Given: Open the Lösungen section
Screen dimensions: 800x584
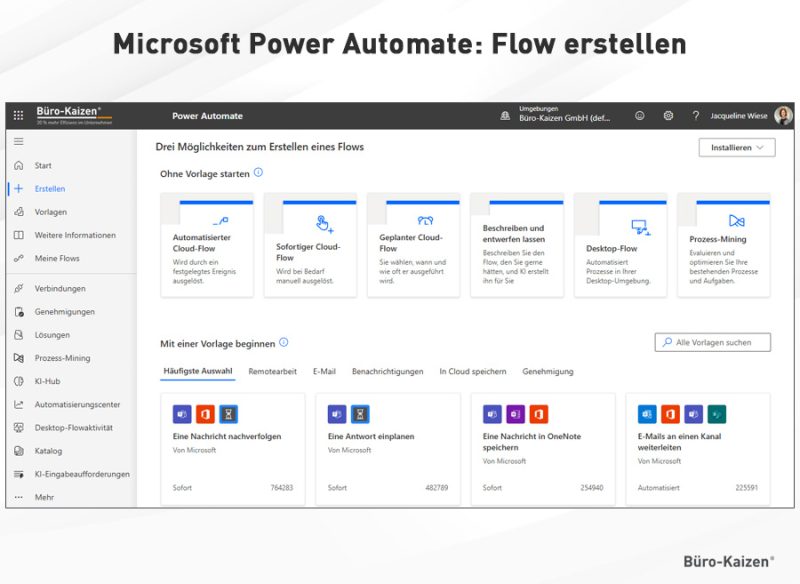Looking at the screenshot, I should [x=55, y=334].
